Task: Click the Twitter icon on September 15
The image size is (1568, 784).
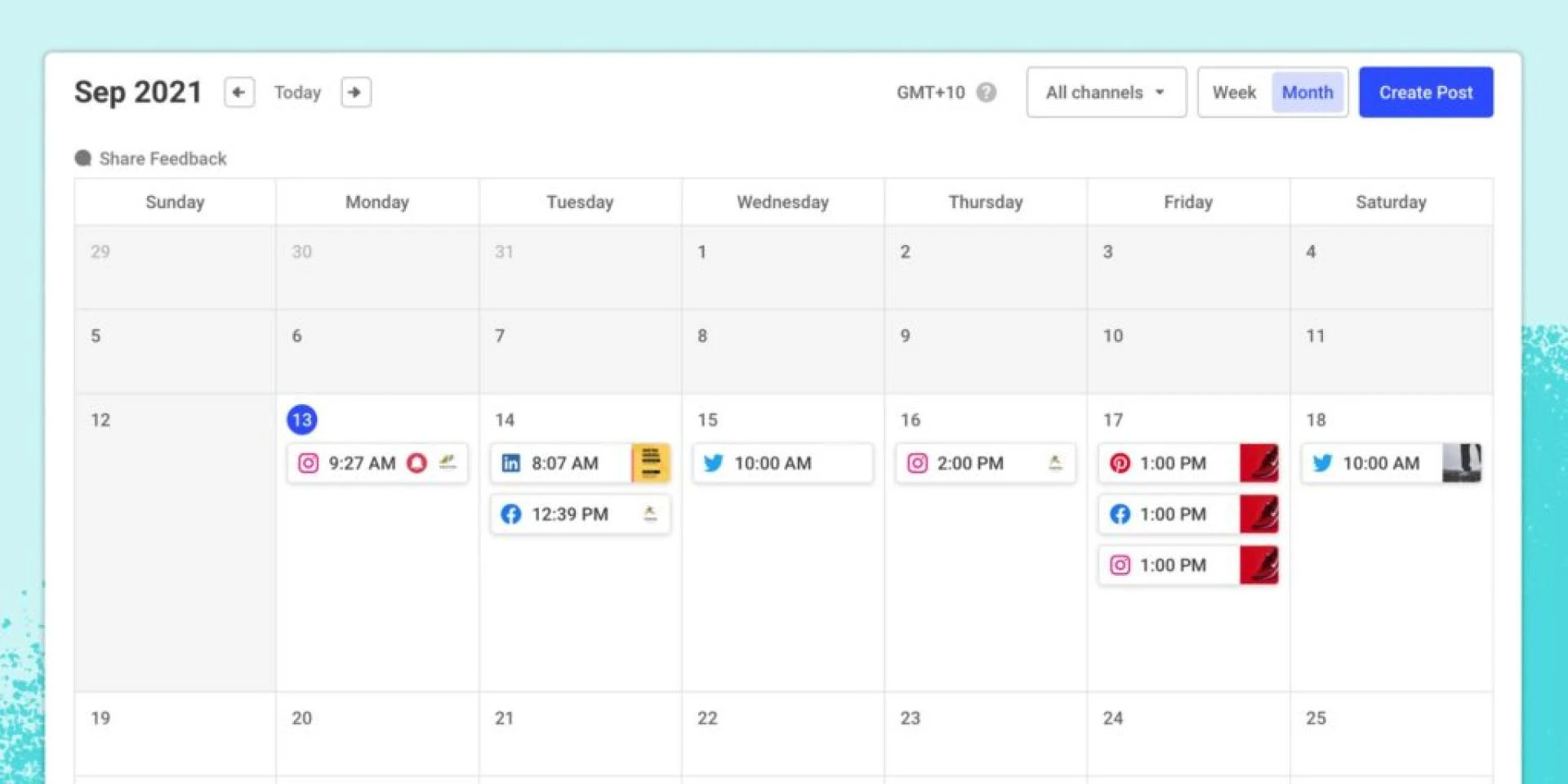Action: point(714,463)
